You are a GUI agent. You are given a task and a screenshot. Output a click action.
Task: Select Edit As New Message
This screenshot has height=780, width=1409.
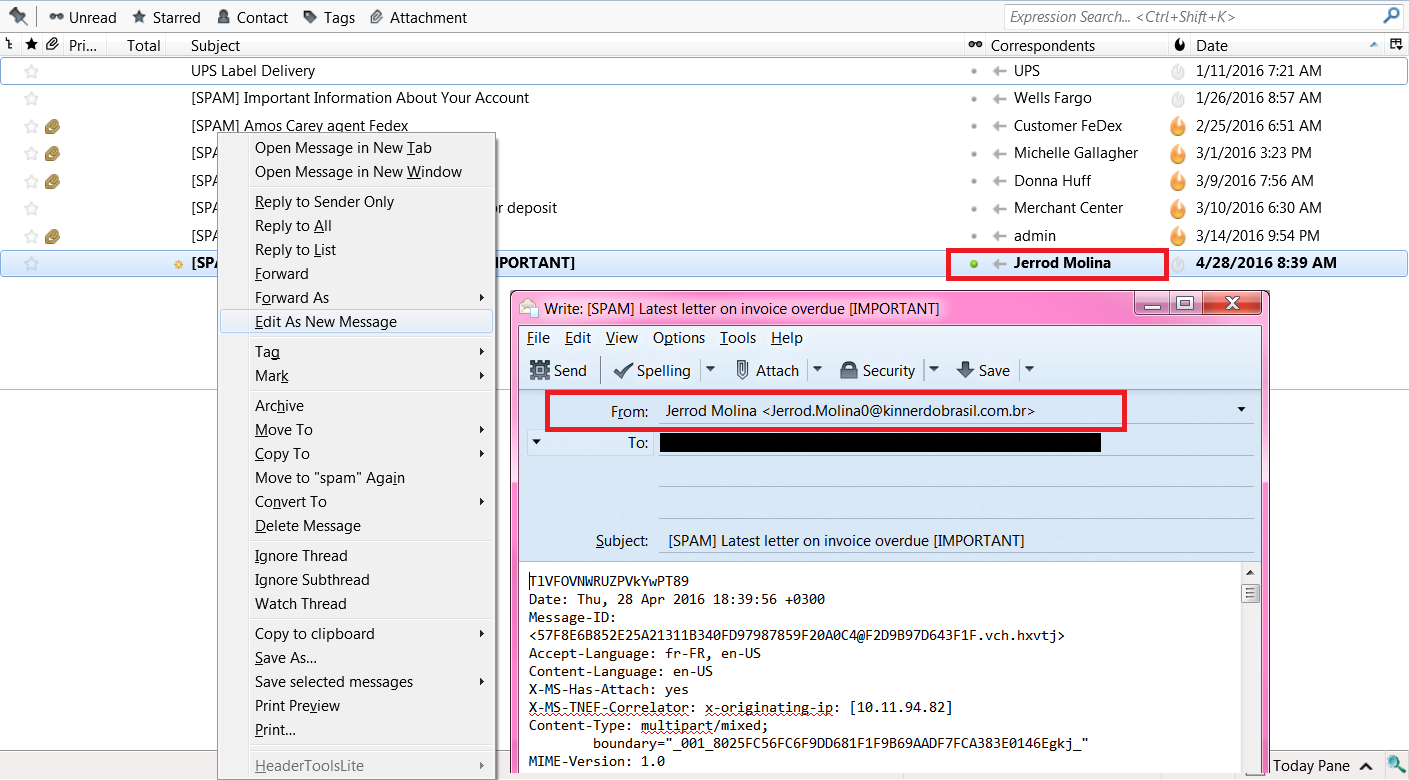click(325, 322)
